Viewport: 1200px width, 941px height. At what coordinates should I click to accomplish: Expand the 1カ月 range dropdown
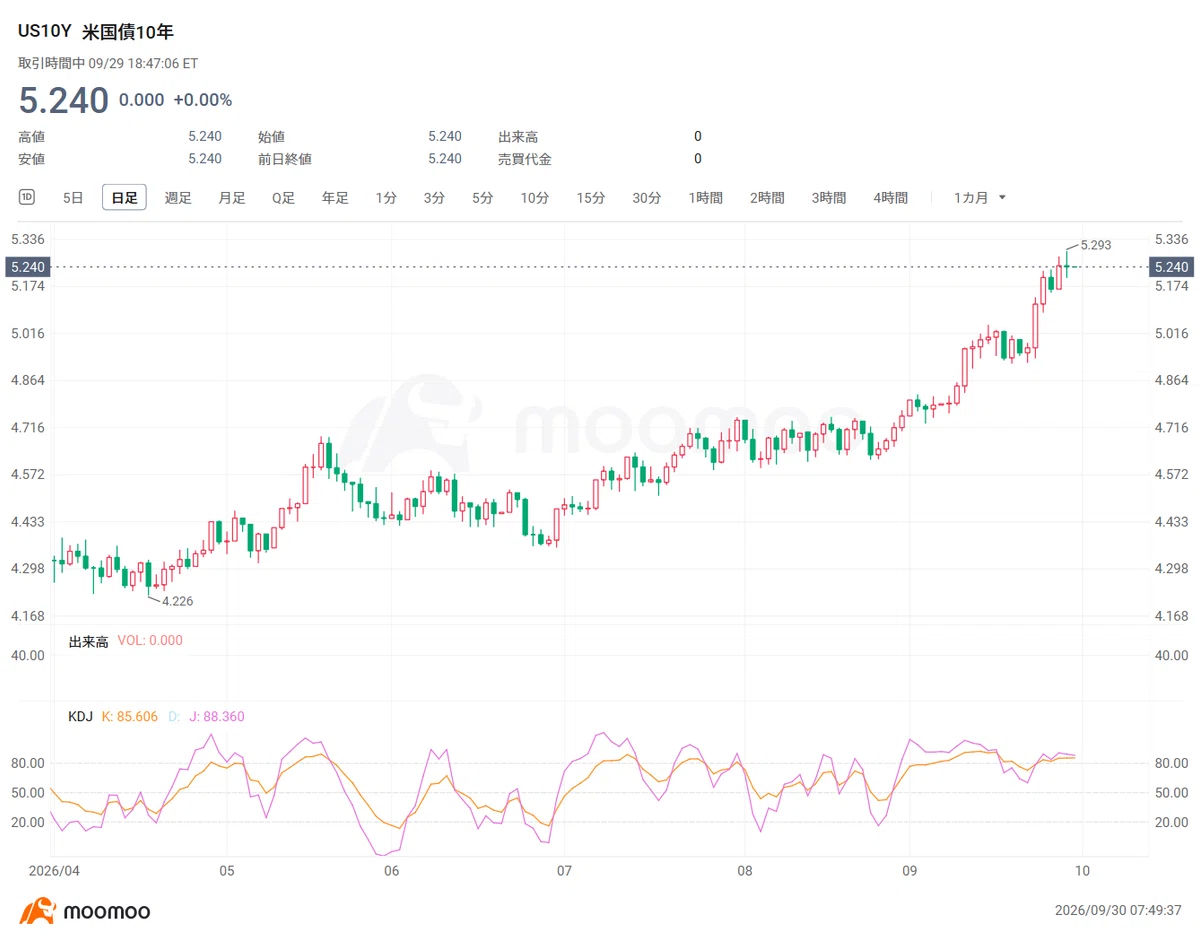980,198
